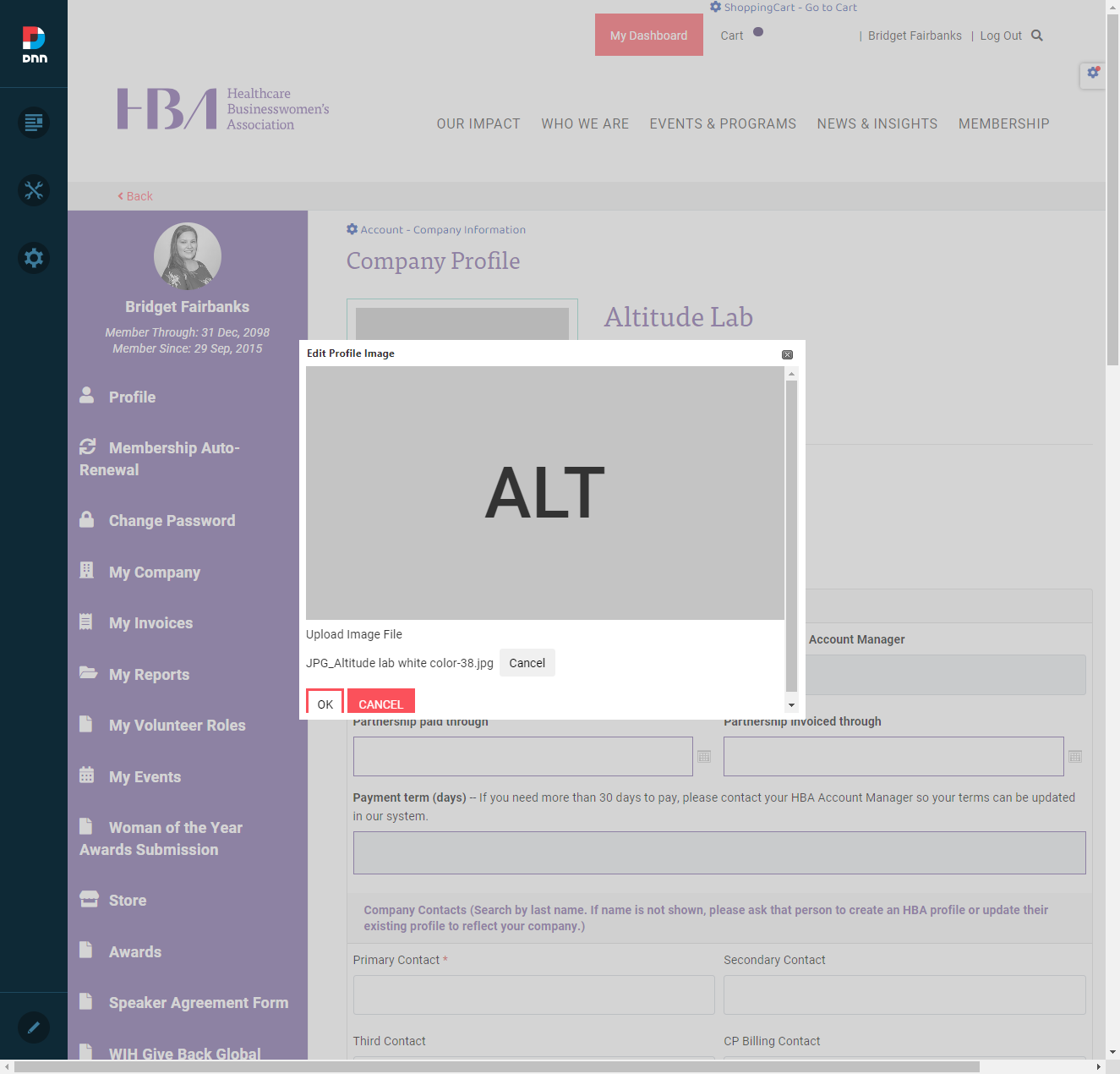This screenshot has height=1074, width=1120.
Task: Open My Events in sidebar
Action: point(145,777)
